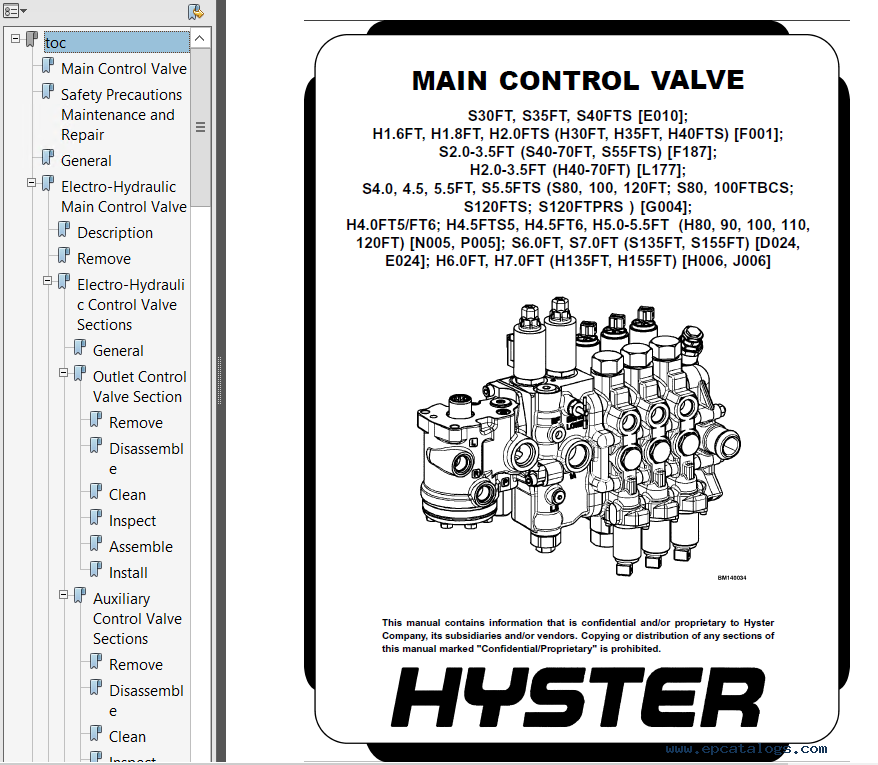Select the toc bookmark label
The width and height of the screenshot is (878, 765).
click(116, 43)
